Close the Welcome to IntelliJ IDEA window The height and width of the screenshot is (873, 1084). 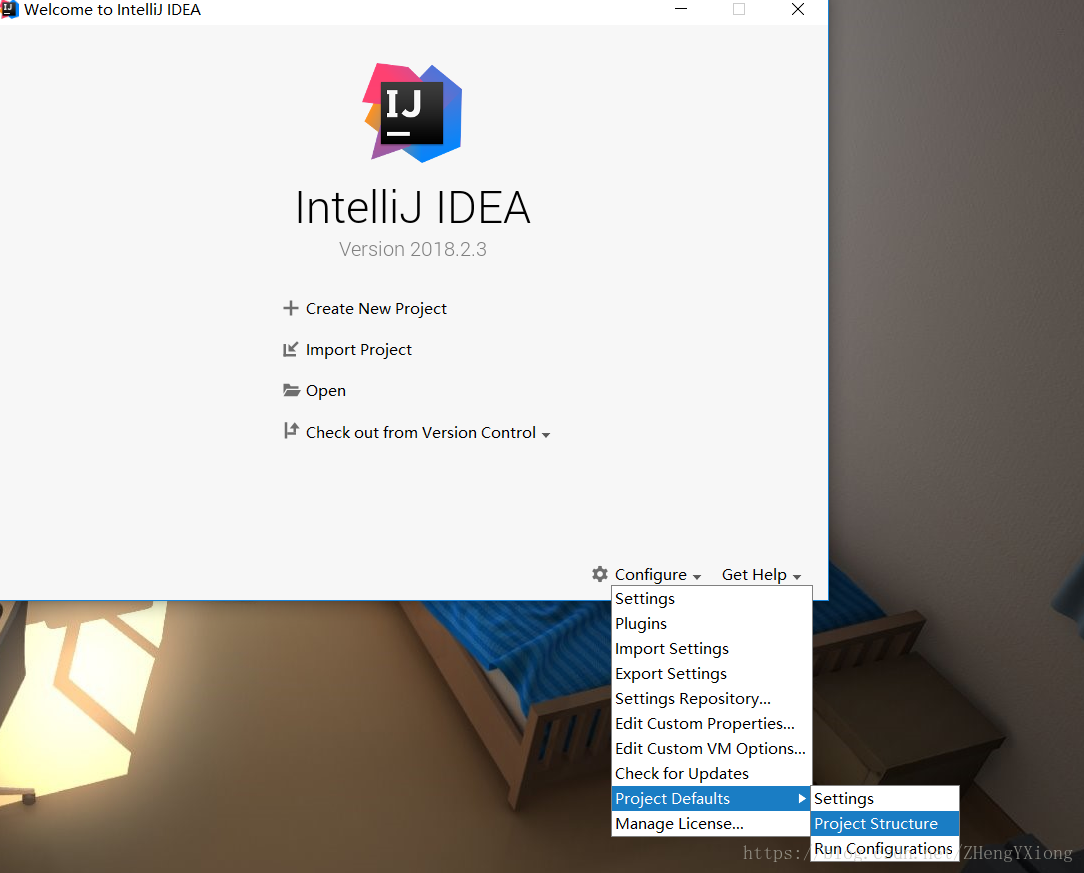(x=798, y=9)
